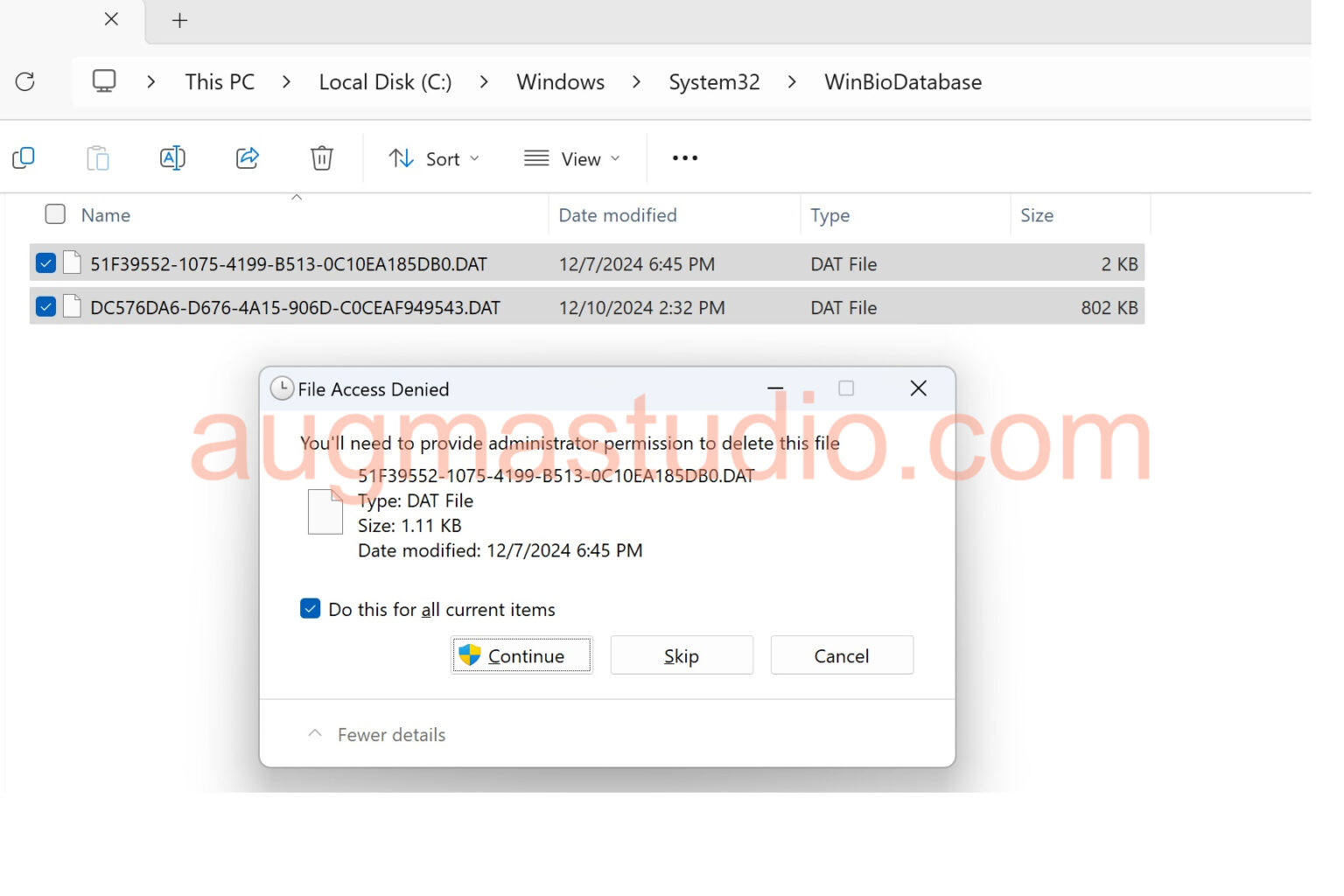Image resolution: width=1344 pixels, height=896 pixels.
Task: Open a new Explorer tab
Action: click(178, 19)
